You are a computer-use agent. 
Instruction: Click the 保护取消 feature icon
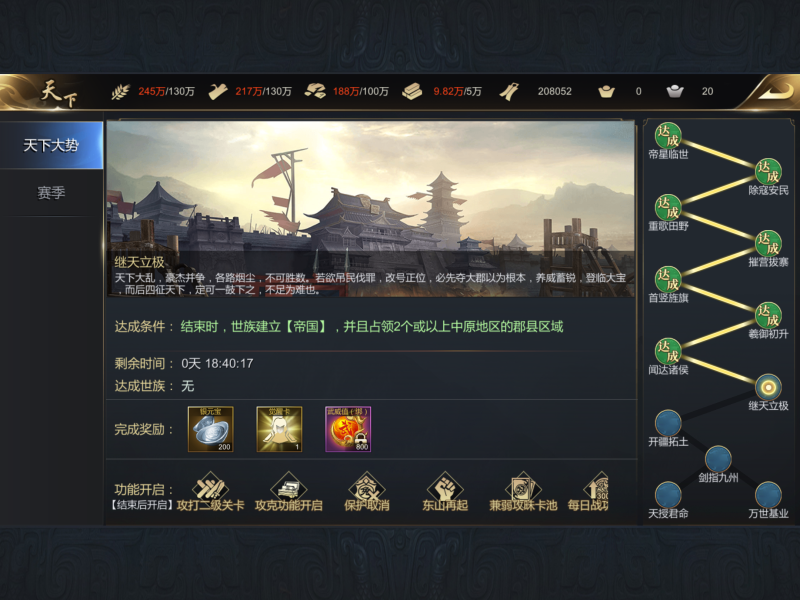click(x=366, y=488)
